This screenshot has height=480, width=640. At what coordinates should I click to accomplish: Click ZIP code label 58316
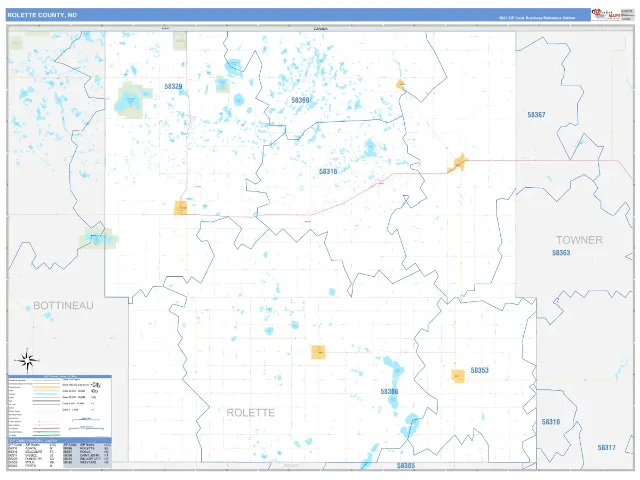[x=328, y=171]
